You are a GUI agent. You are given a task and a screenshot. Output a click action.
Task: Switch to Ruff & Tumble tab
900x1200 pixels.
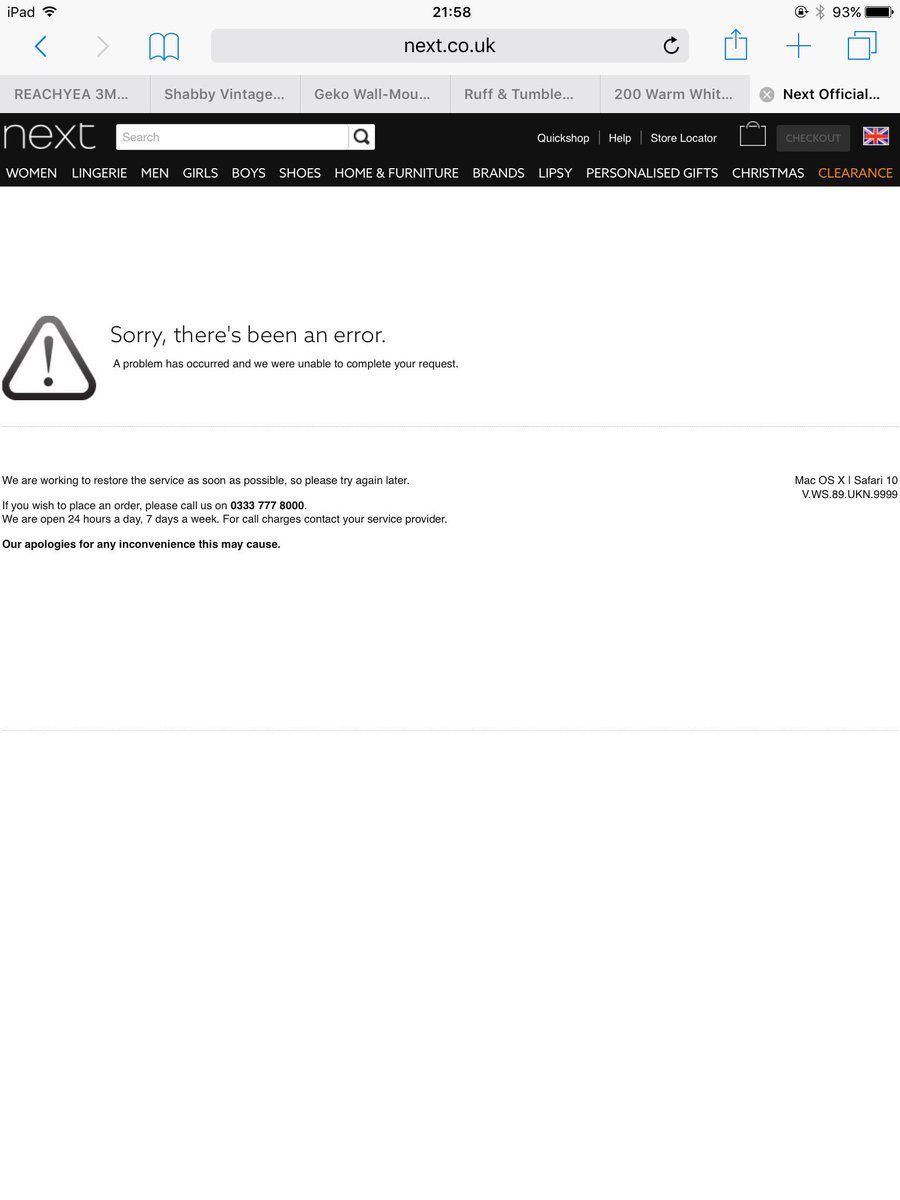pyautogui.click(x=525, y=94)
